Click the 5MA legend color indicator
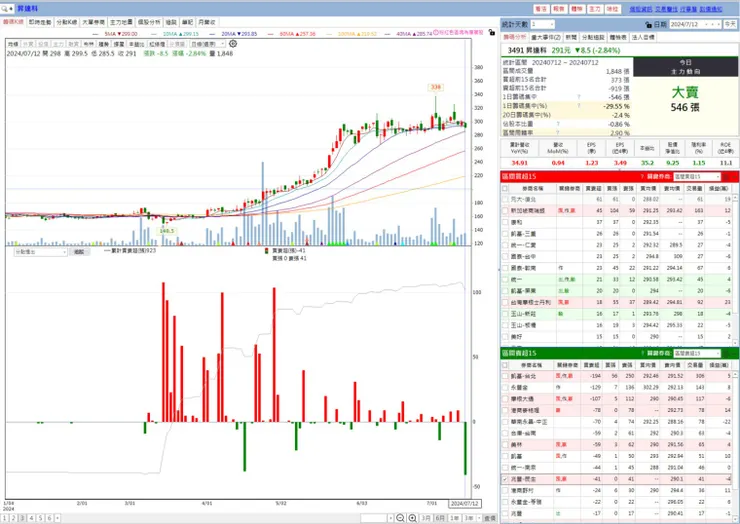Viewport: 740px width, 524px height. coord(97,34)
